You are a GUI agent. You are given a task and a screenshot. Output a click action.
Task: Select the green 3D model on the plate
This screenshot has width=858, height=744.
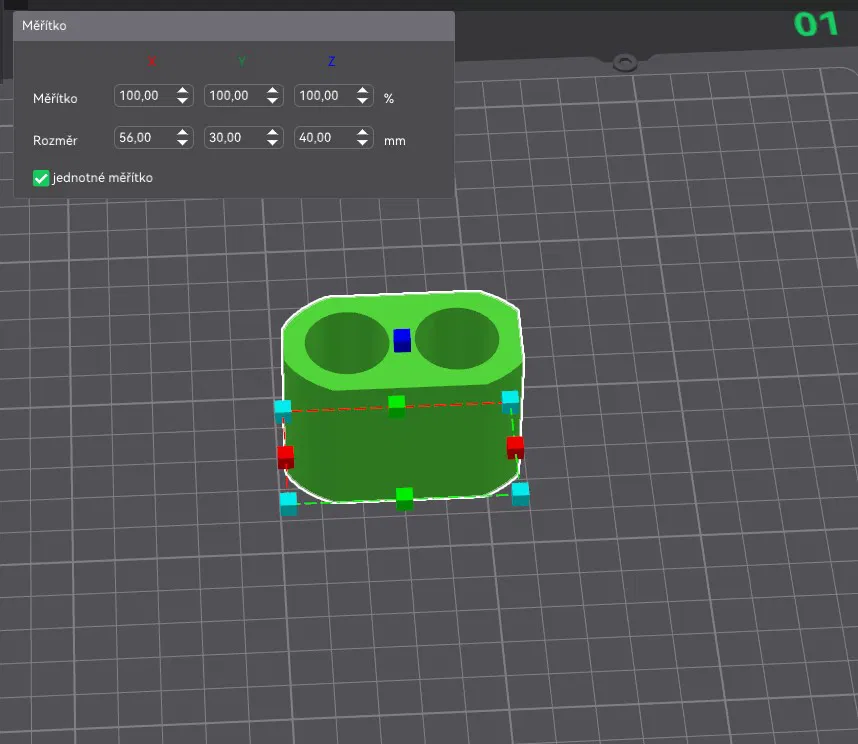coord(400,450)
